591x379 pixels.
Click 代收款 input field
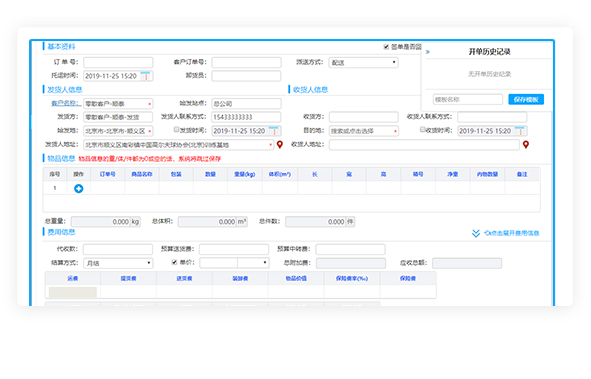tap(118, 249)
